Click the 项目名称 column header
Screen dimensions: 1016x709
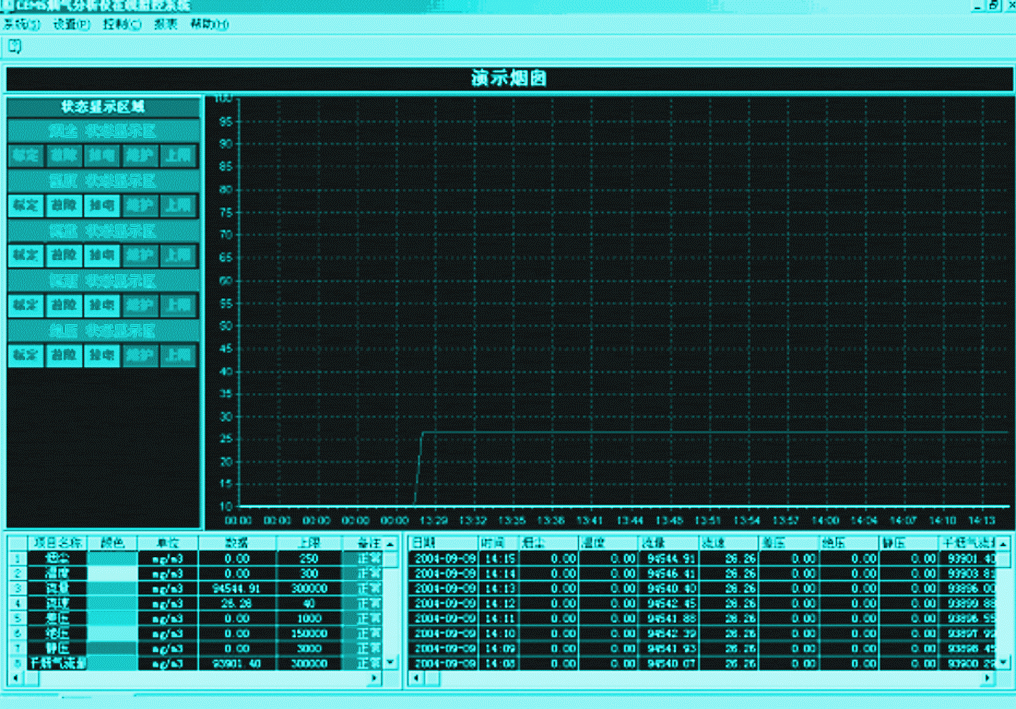click(57, 543)
